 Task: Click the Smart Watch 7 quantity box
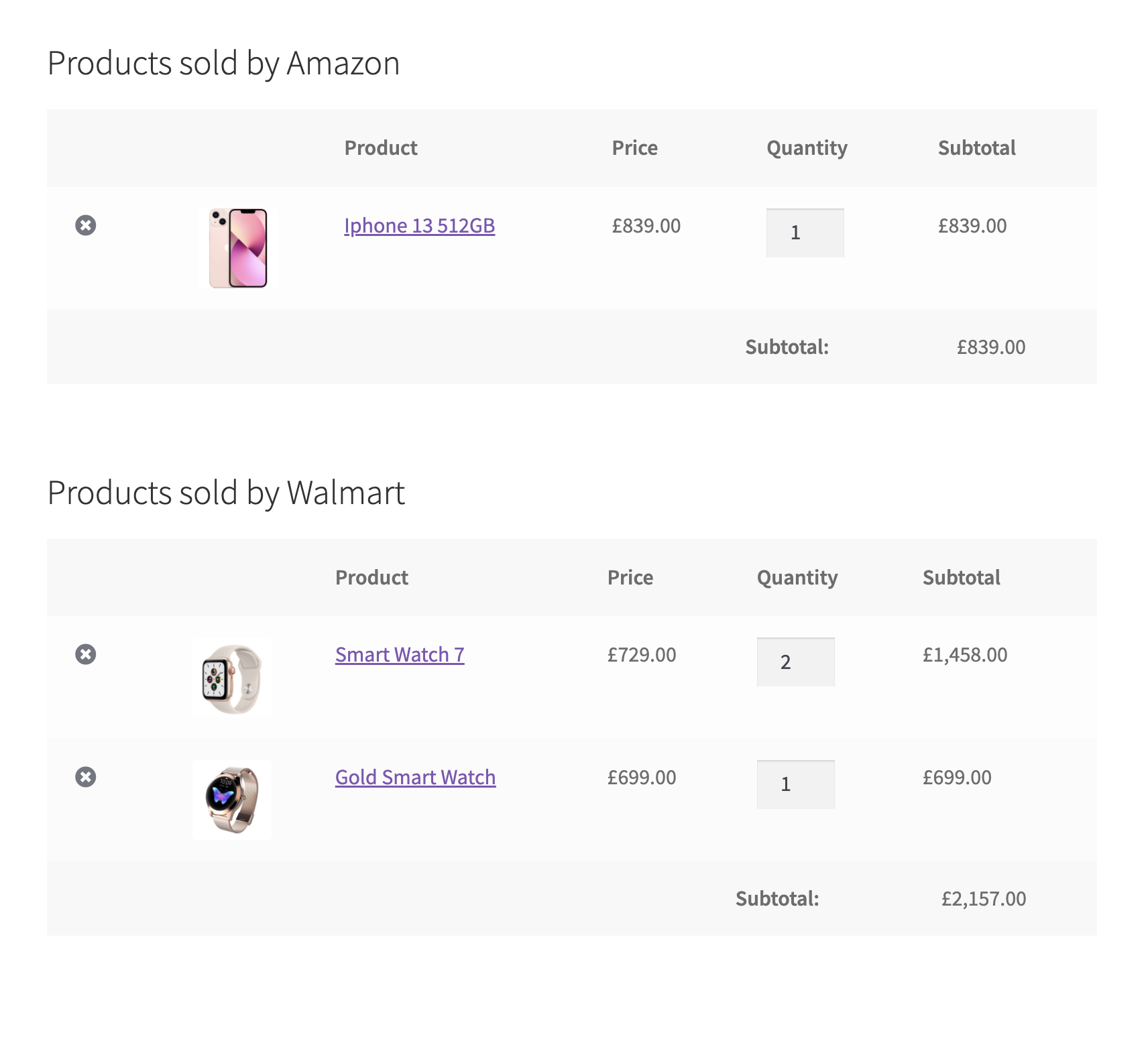tap(795, 662)
